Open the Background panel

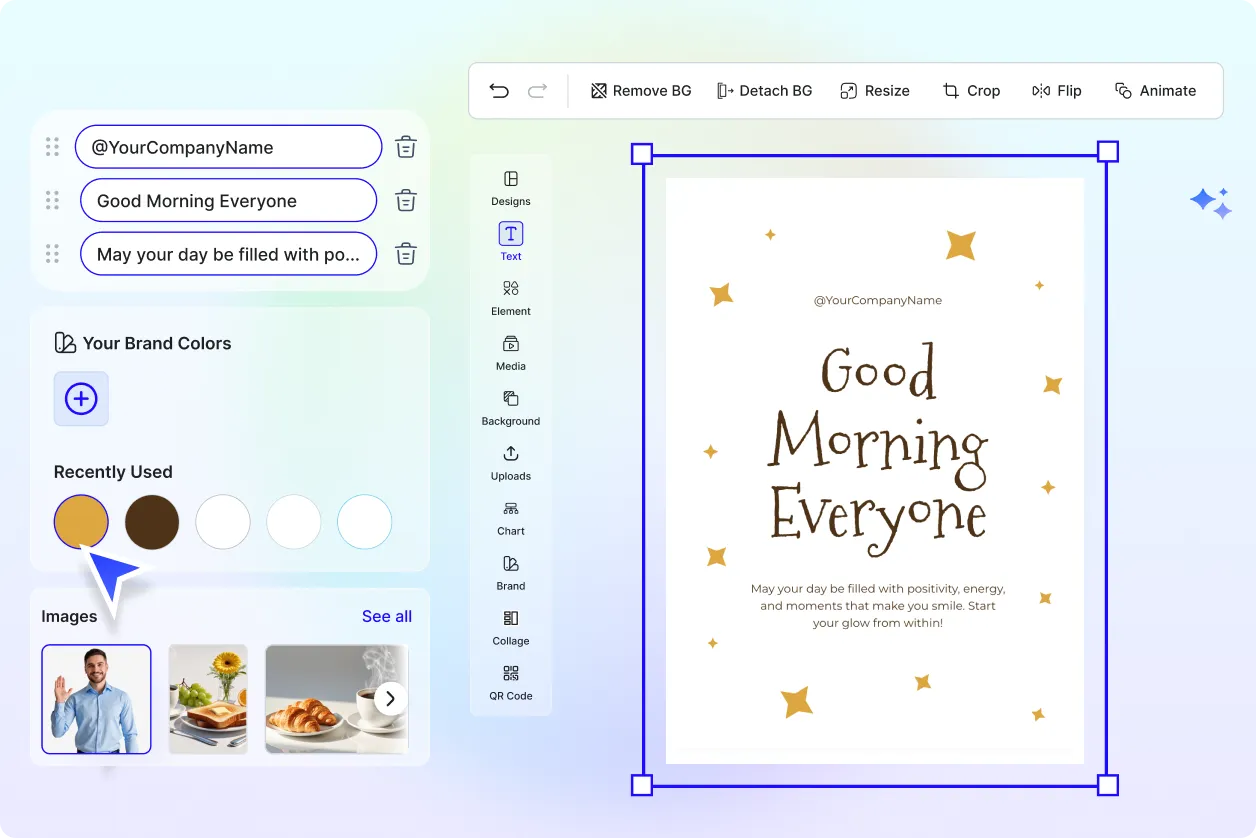[x=510, y=406]
